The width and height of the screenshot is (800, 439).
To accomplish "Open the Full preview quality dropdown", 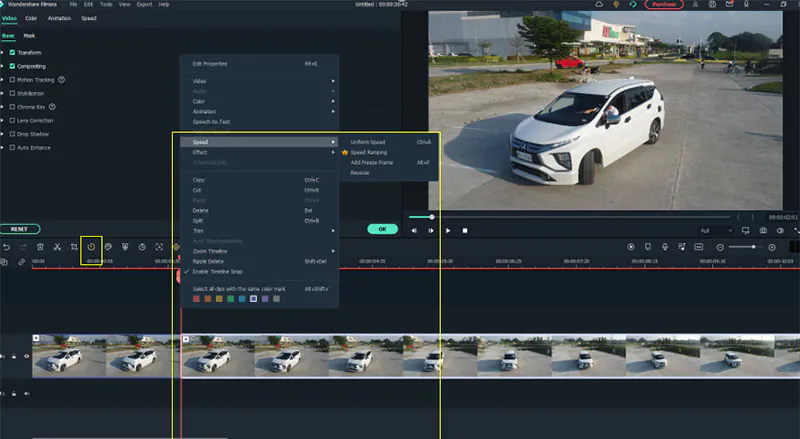I will [716, 231].
